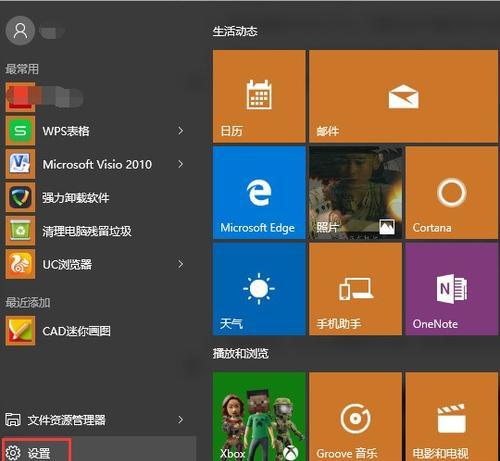Open the 天气 weather tile
This screenshot has height=461, width=500.
coord(259,289)
